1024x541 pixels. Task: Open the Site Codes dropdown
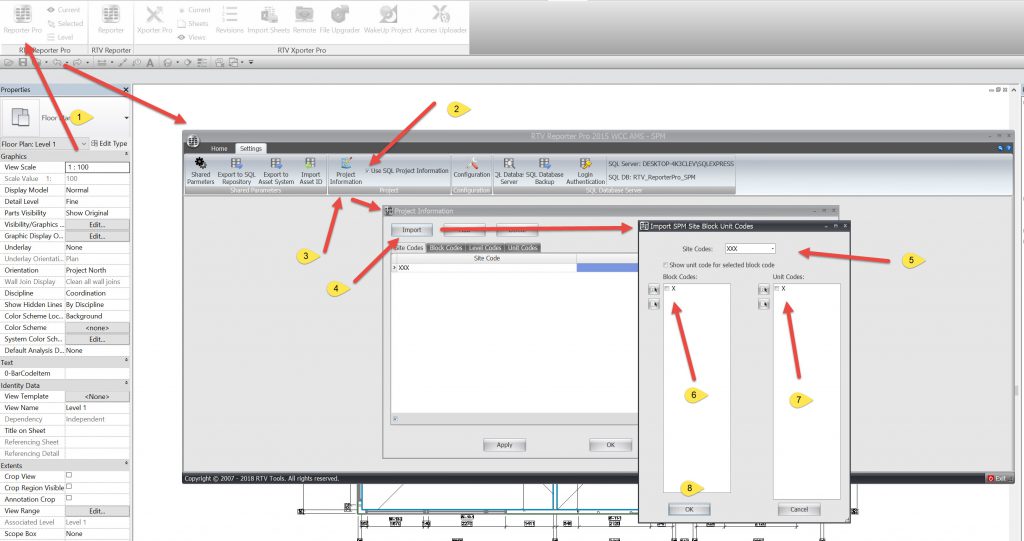tap(771, 247)
